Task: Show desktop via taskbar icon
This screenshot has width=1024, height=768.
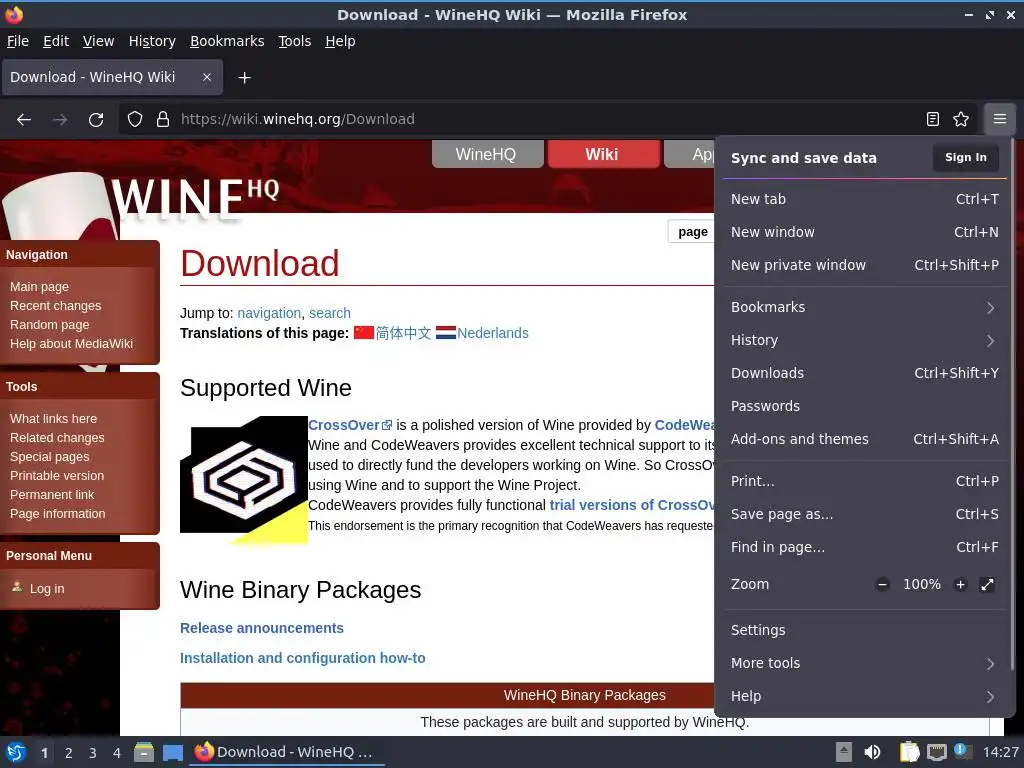Action: [172, 752]
